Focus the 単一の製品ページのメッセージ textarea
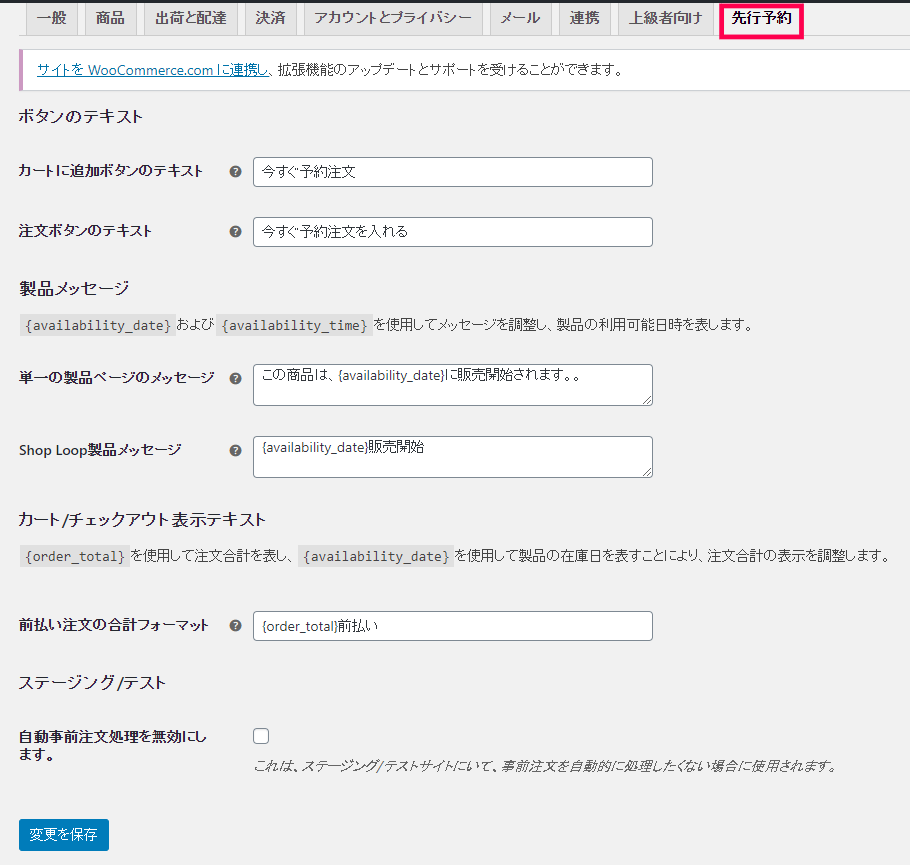Screen dimensions: 910x865 (x=452, y=384)
